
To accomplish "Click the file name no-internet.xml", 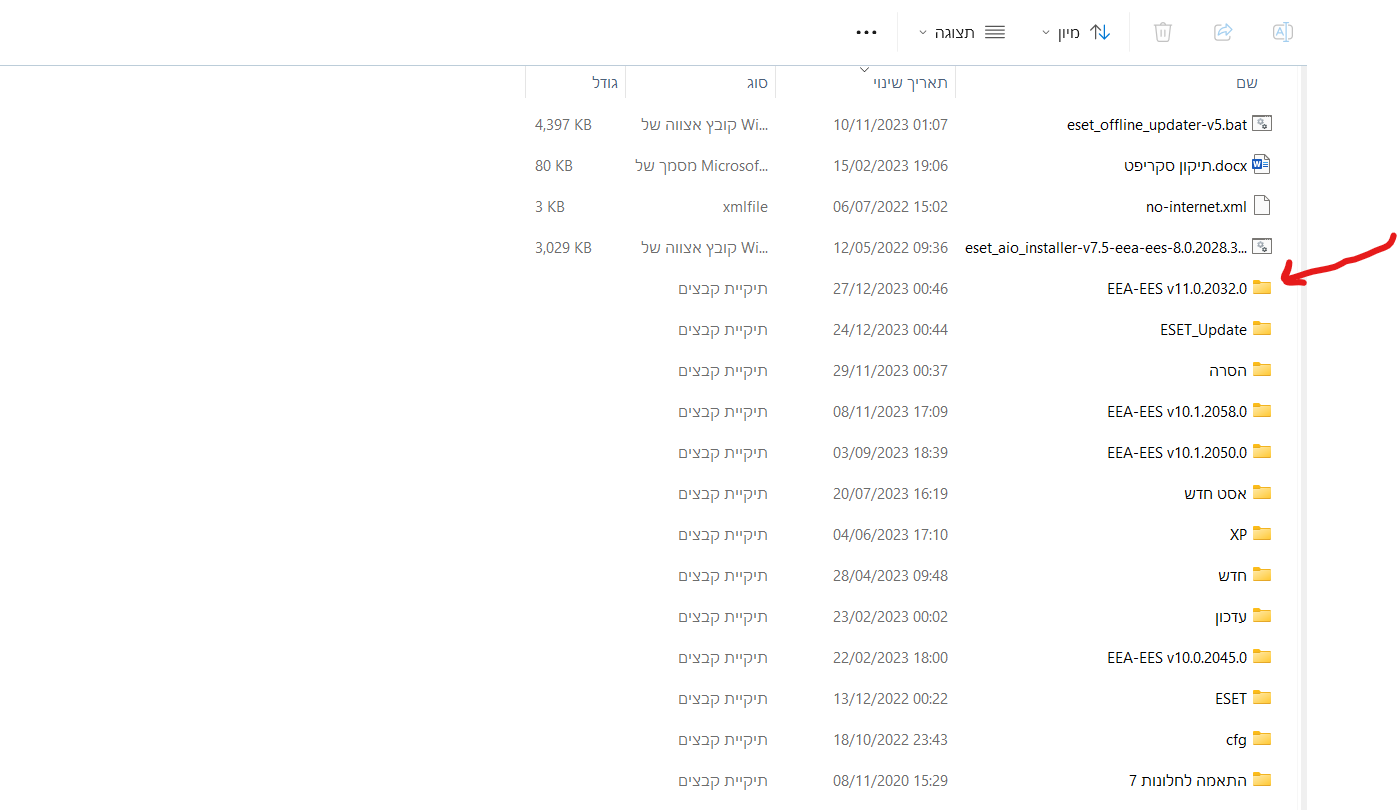I will 1196,207.
